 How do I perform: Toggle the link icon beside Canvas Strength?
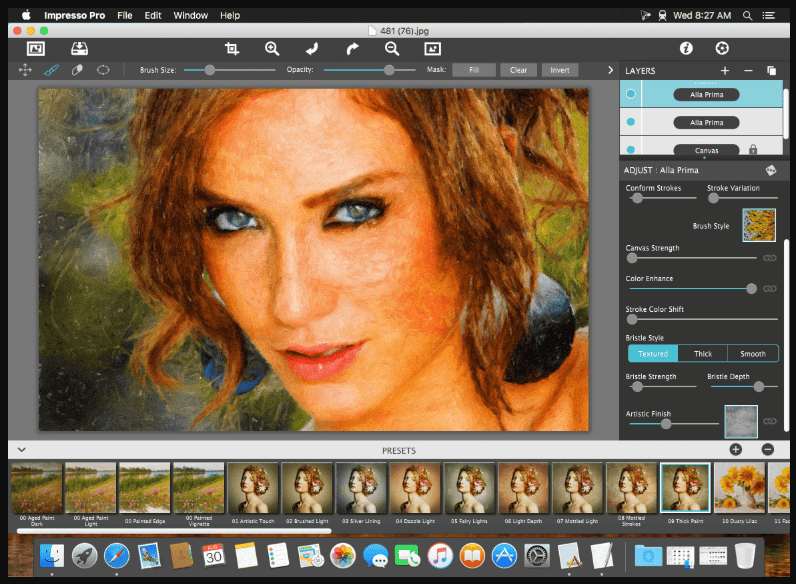pyautogui.click(x=770, y=258)
